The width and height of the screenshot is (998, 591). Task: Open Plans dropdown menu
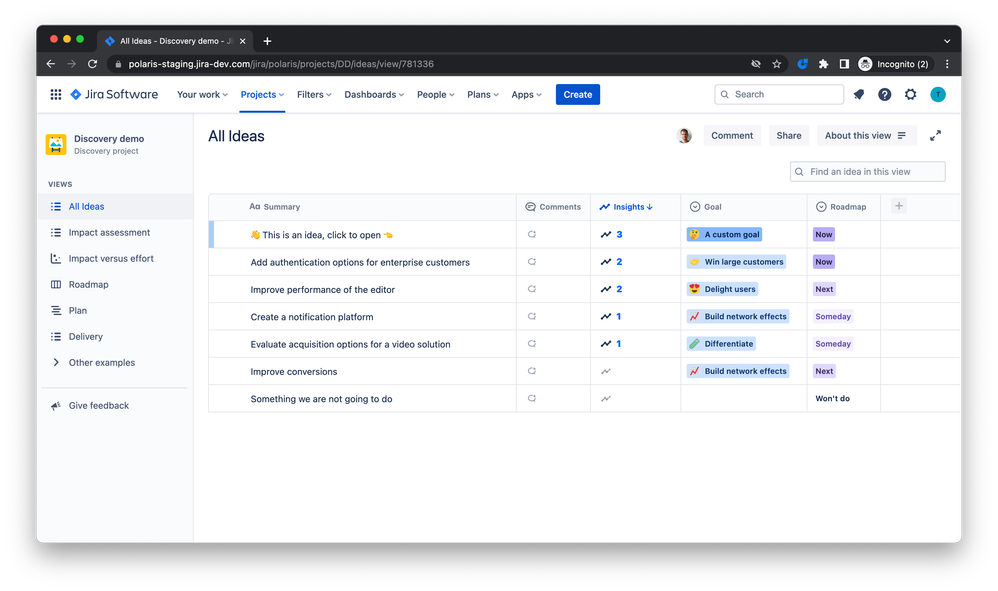482,94
